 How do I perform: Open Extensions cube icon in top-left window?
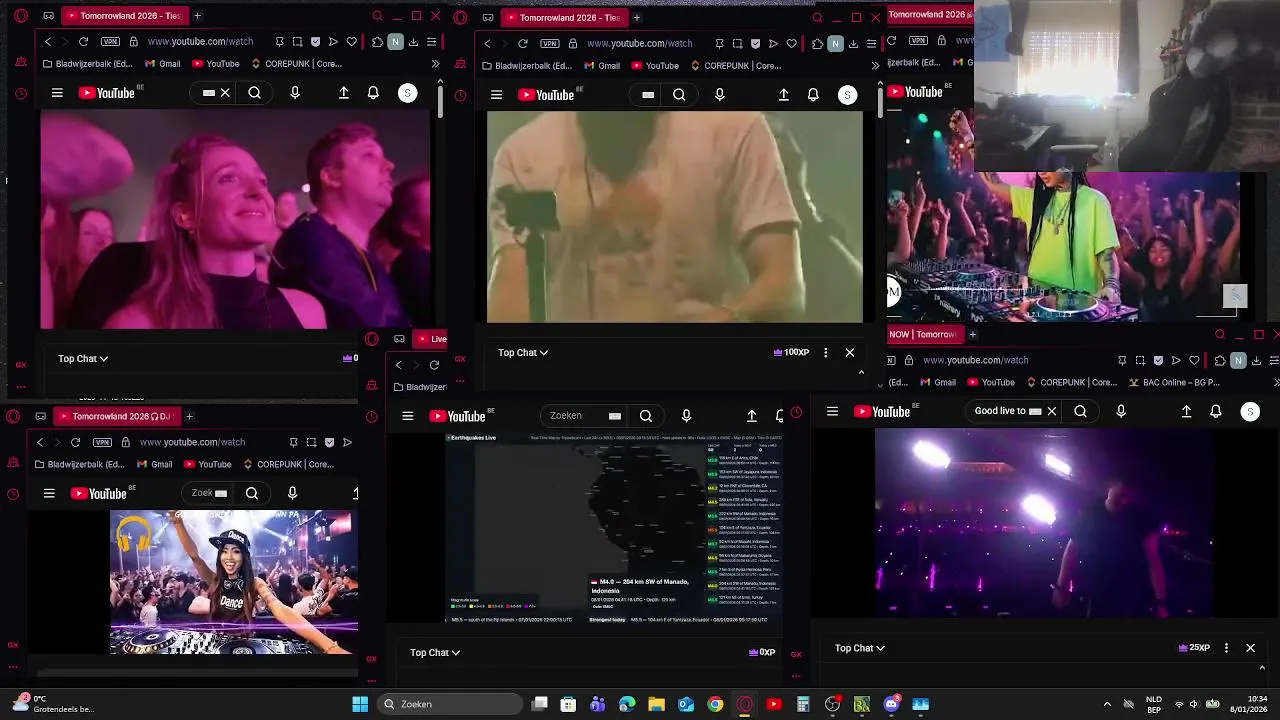click(377, 42)
